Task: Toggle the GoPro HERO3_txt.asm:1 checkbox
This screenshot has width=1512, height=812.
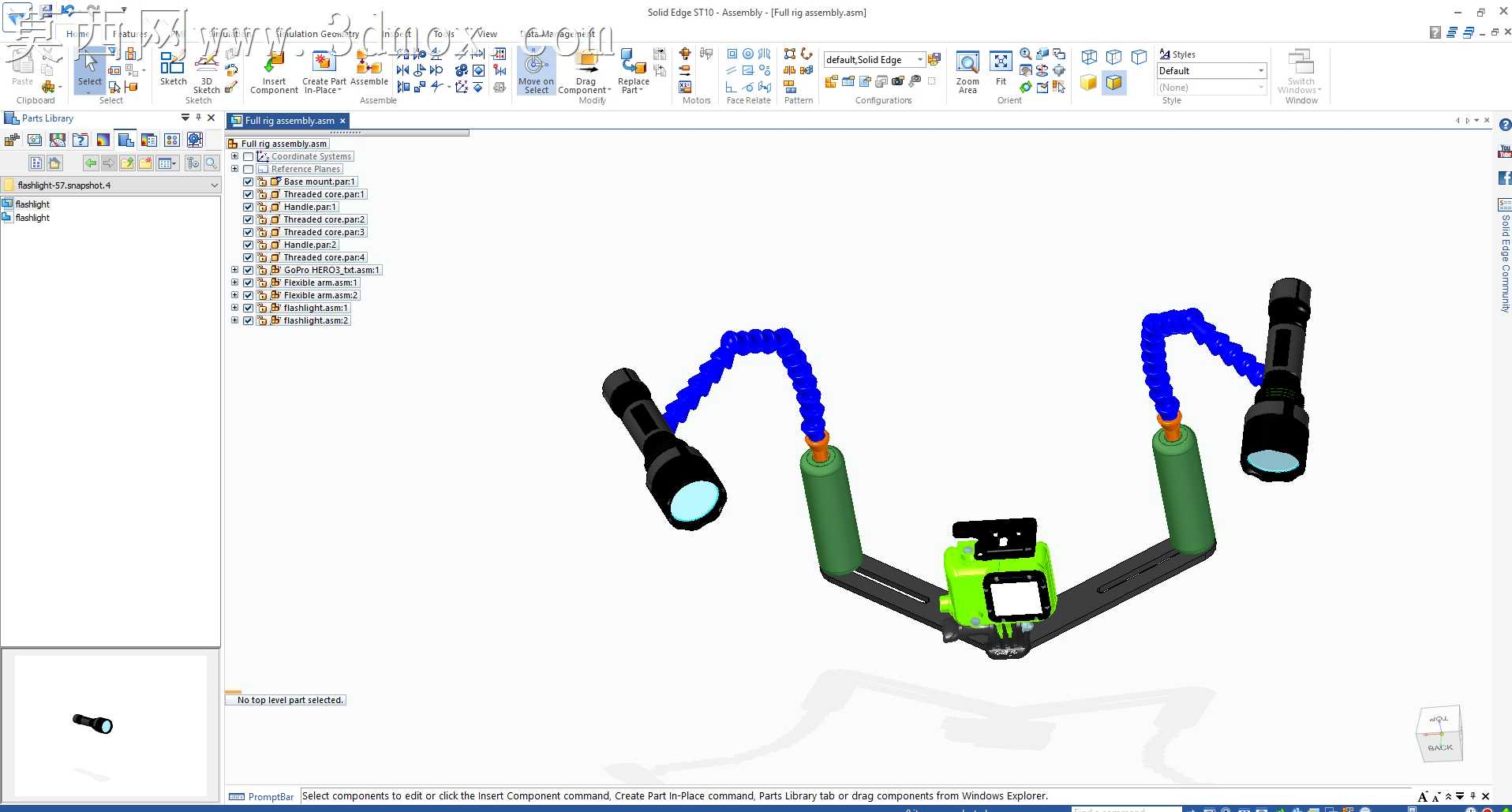Action: tap(248, 270)
